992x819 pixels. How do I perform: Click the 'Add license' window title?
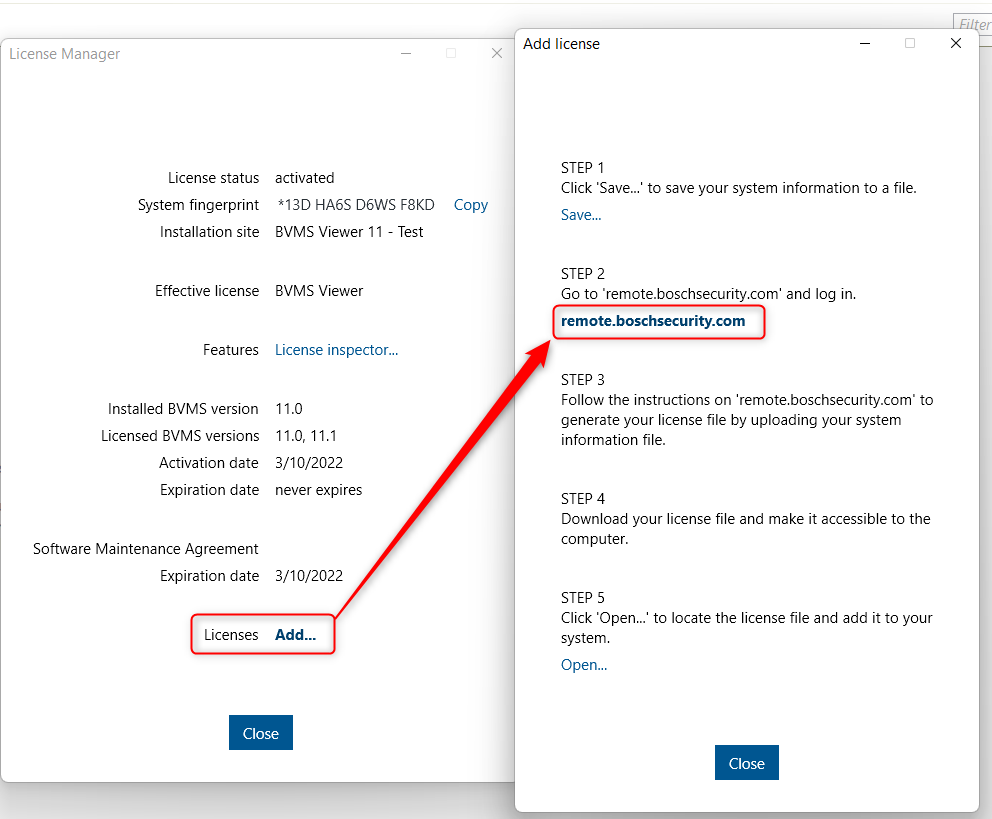pos(561,44)
